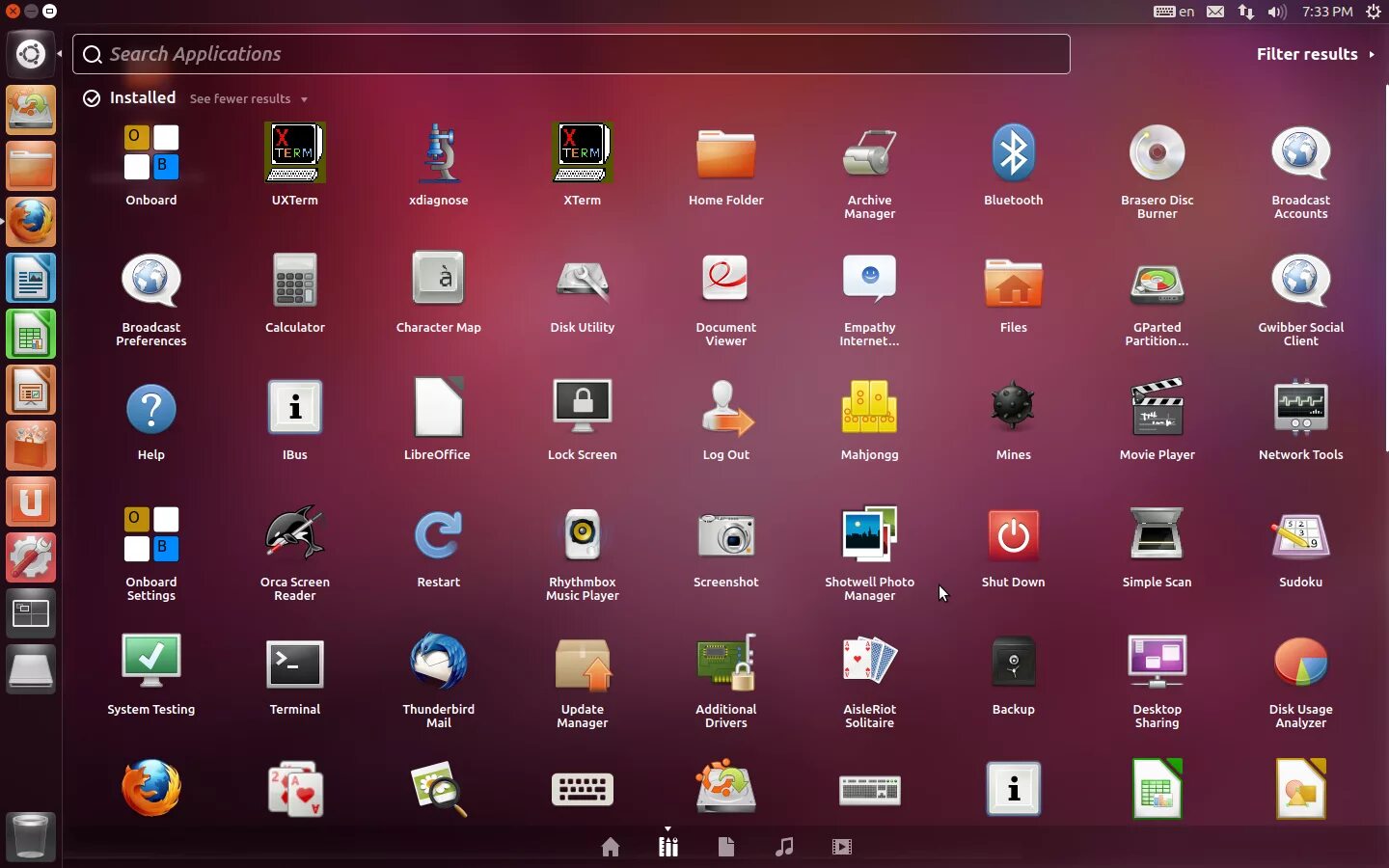1389x868 pixels.
Task: Launch Sudoku
Action: point(1301,536)
